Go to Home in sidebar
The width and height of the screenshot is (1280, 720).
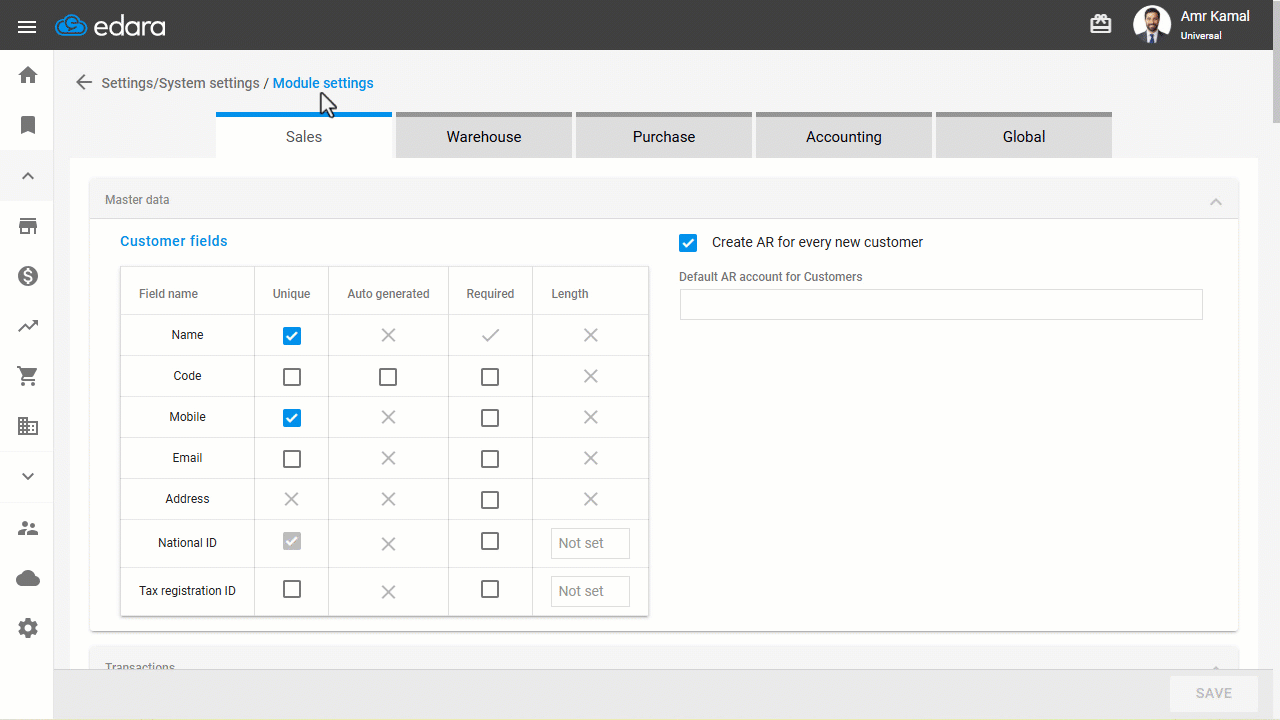click(x=28, y=75)
